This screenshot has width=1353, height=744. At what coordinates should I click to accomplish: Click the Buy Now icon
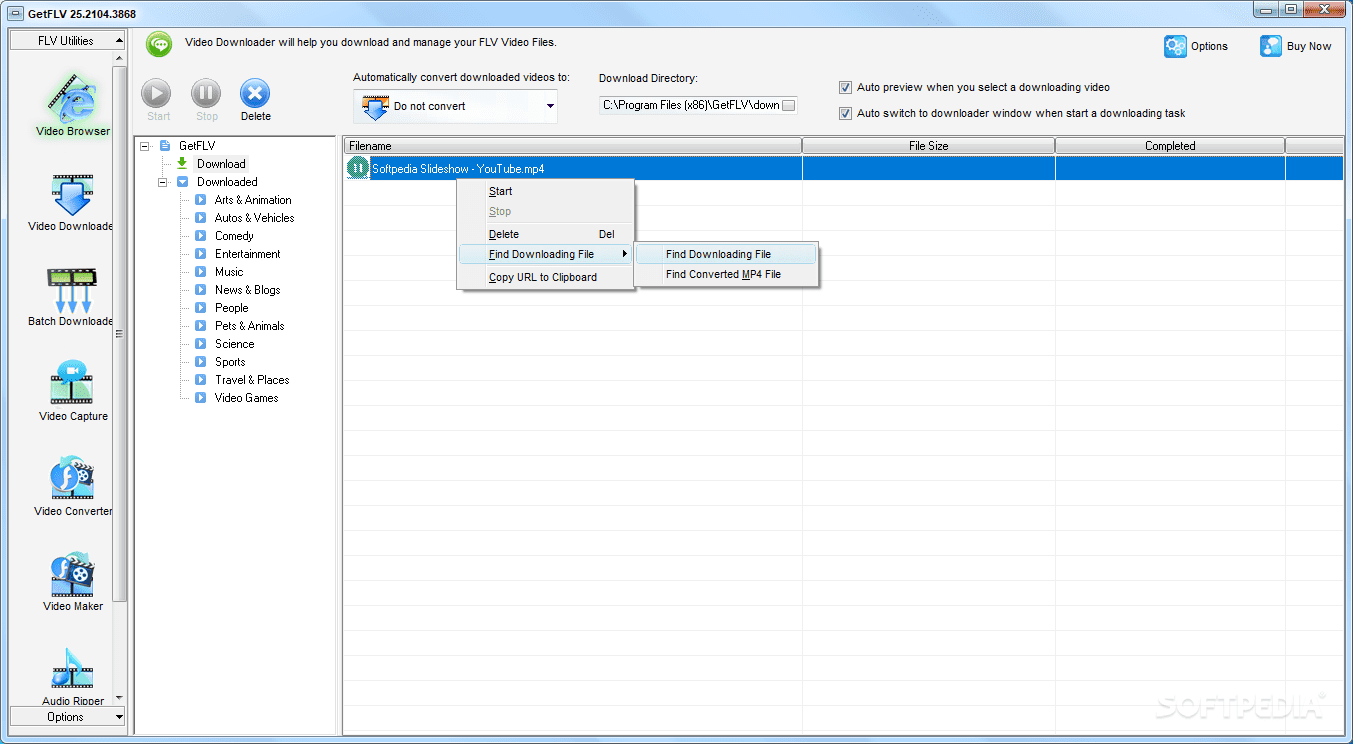point(1296,46)
